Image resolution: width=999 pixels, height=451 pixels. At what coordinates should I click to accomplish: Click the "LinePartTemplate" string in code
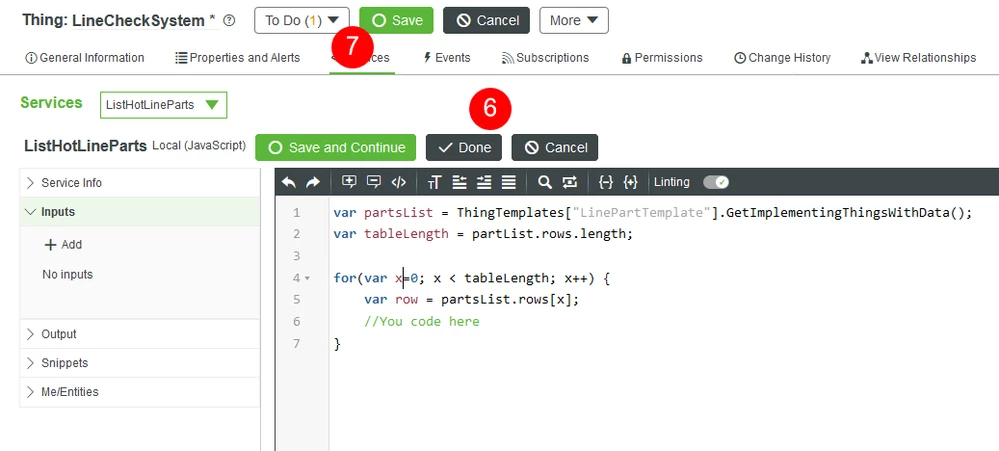(x=640, y=213)
